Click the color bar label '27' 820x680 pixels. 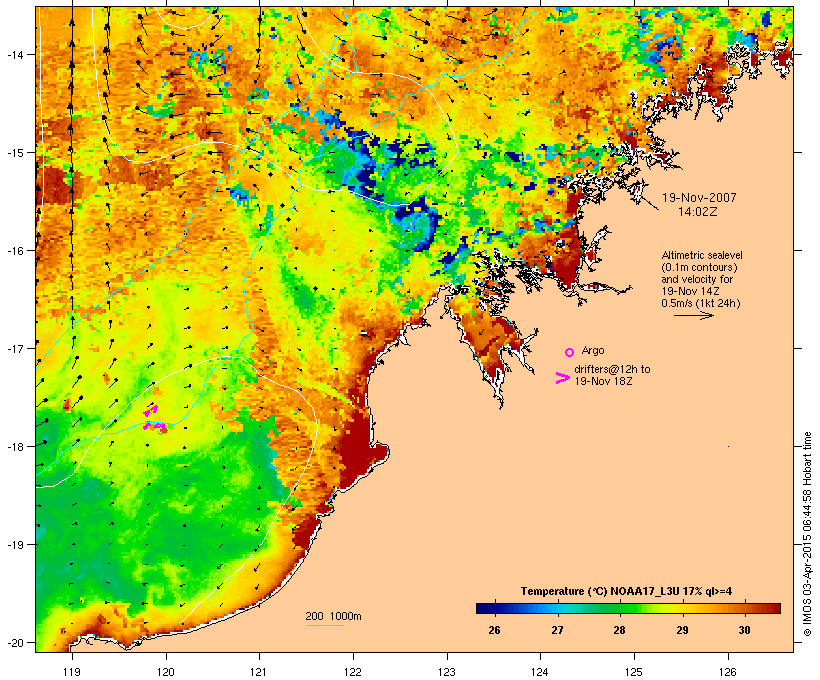point(557,630)
